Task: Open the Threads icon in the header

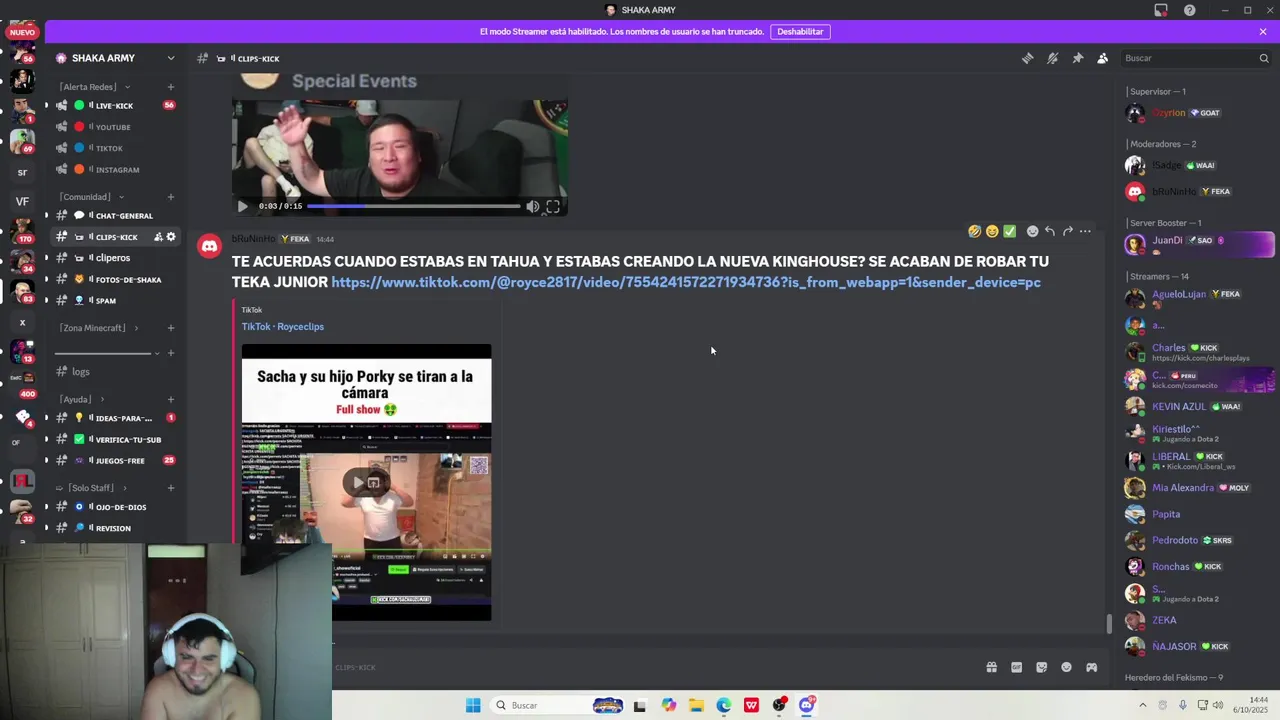Action: 1027,58
